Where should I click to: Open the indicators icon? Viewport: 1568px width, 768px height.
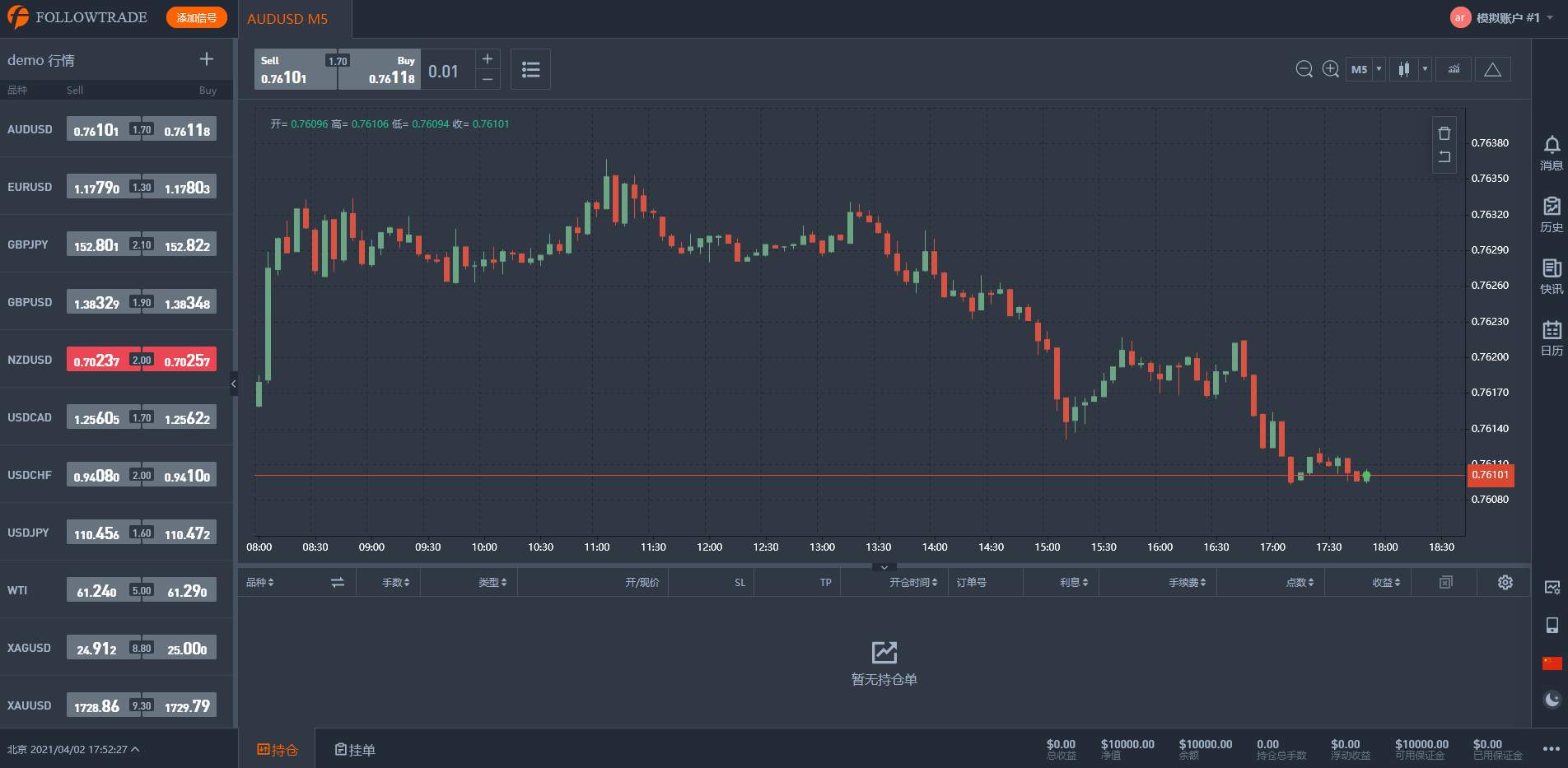[x=1454, y=69]
